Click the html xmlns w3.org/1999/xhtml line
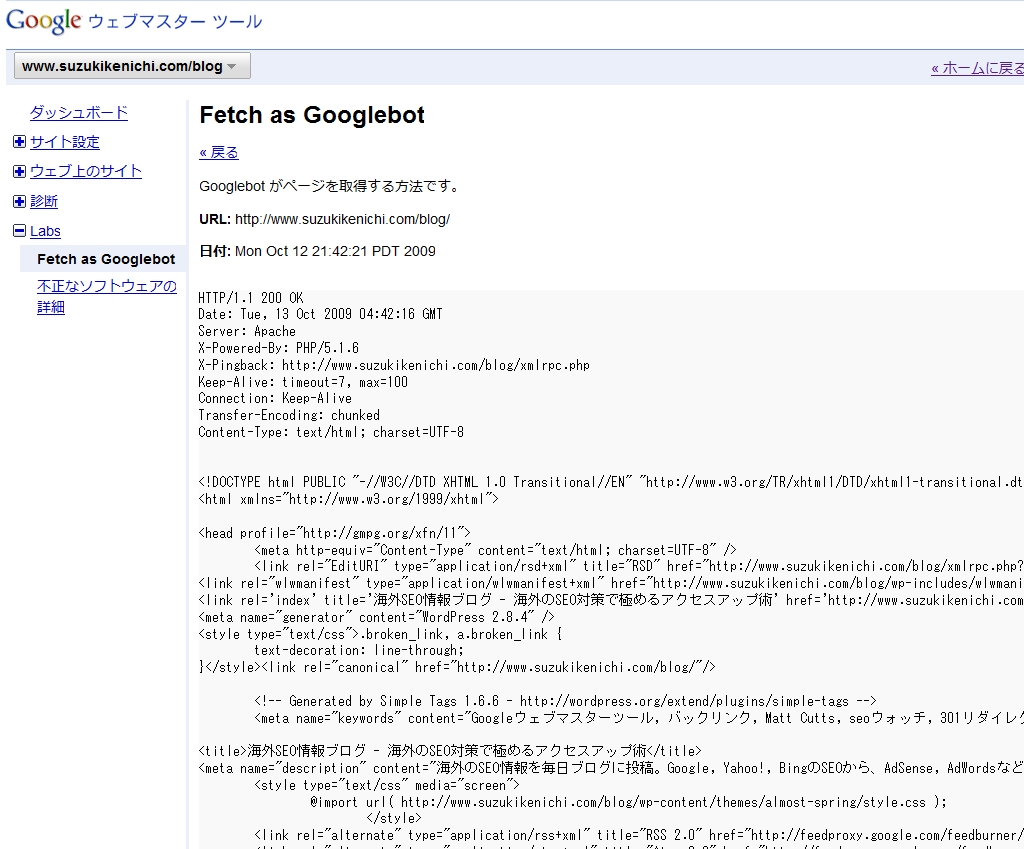The height and width of the screenshot is (849, 1024). point(349,499)
